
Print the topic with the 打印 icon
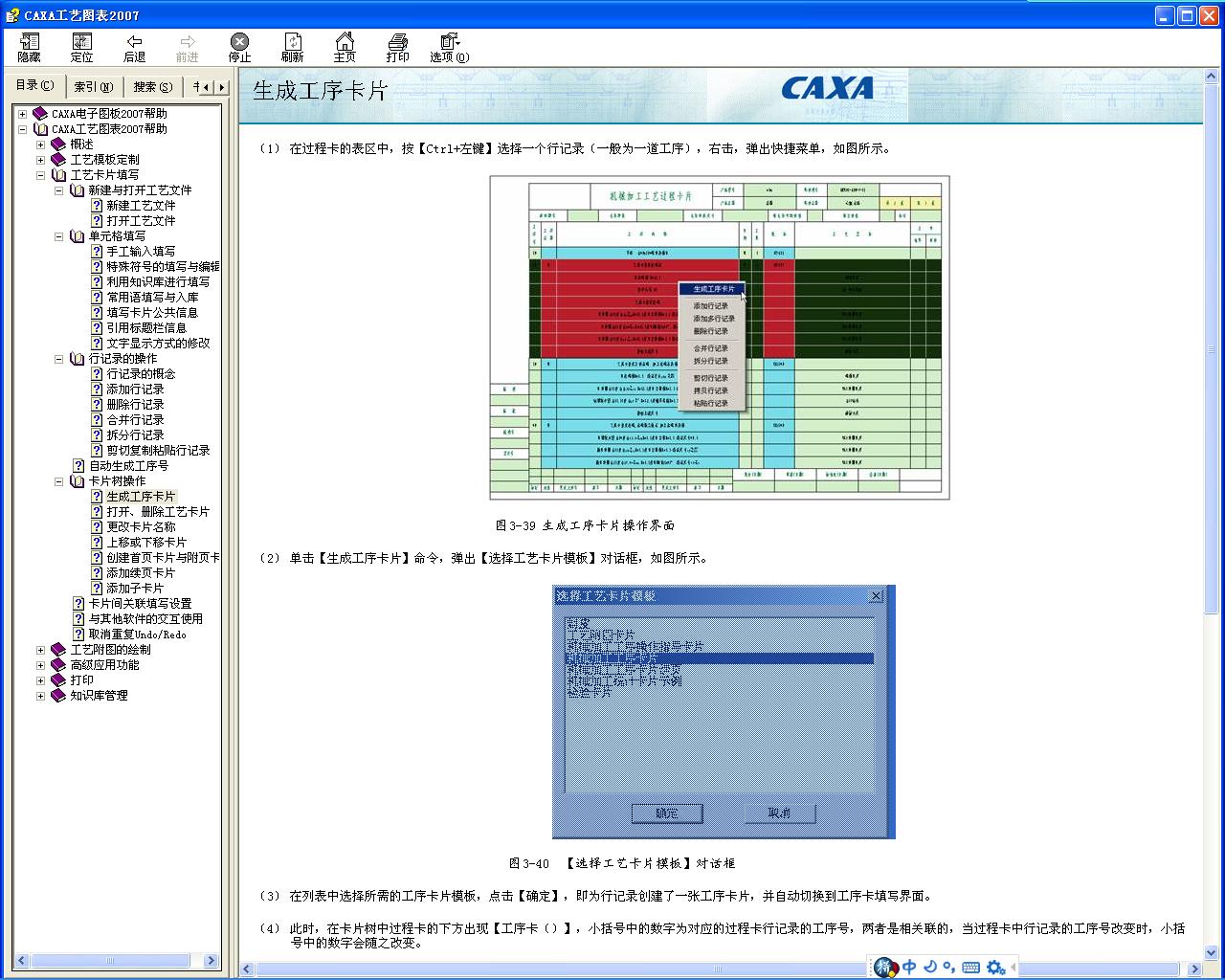pos(398,41)
